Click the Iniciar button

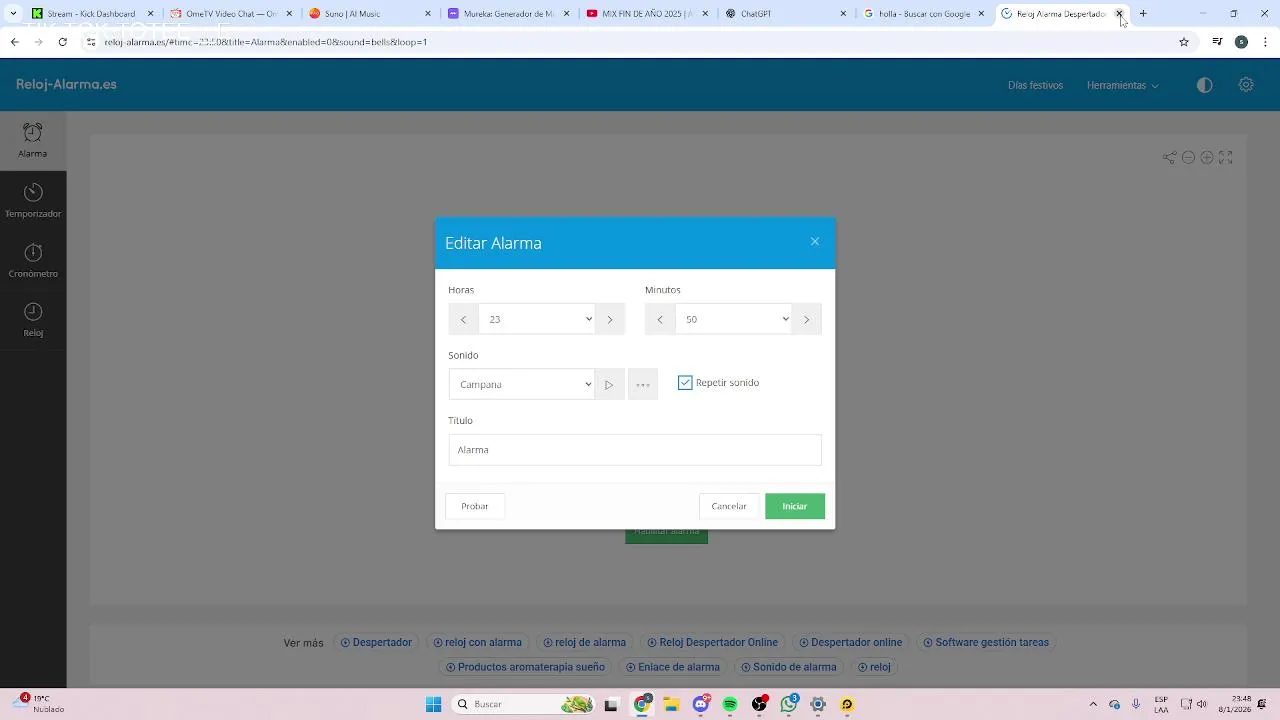pos(795,506)
